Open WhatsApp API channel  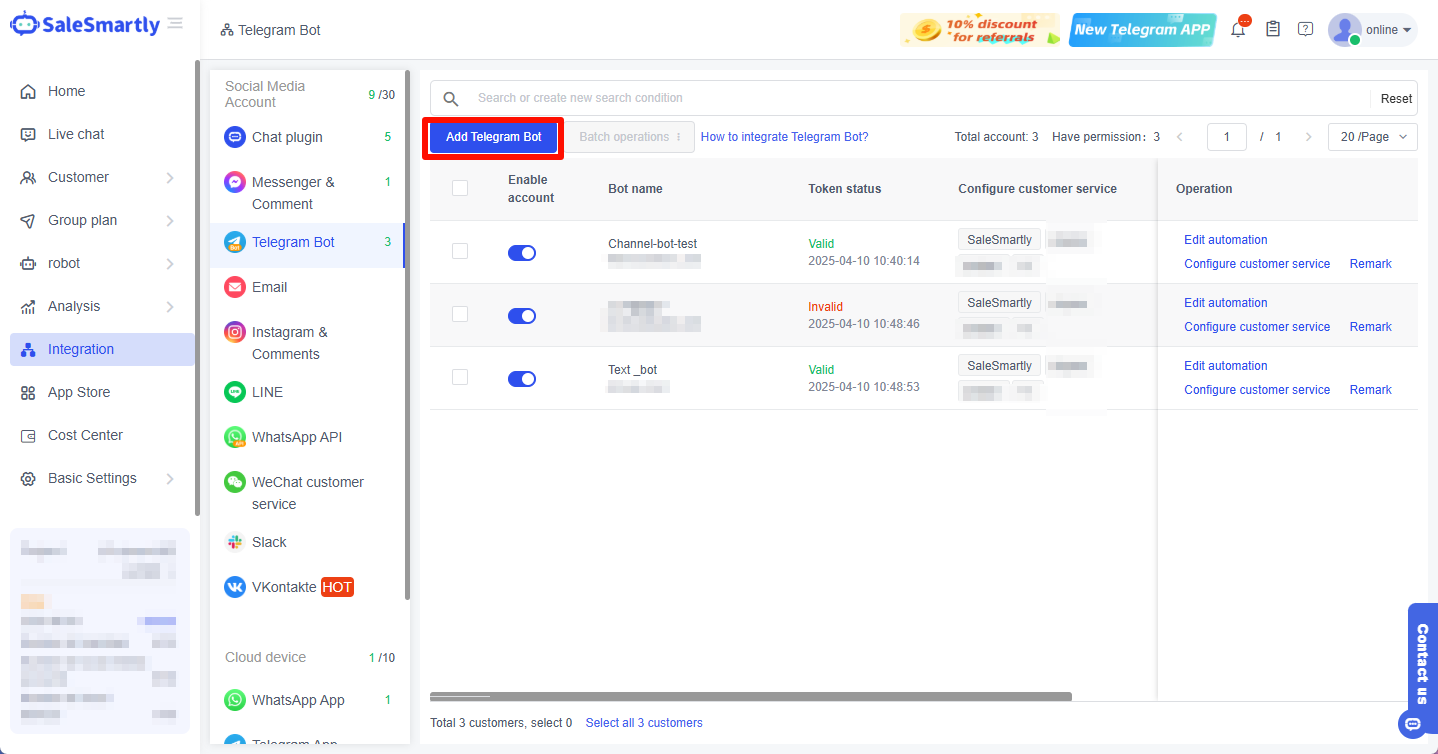coord(297,437)
